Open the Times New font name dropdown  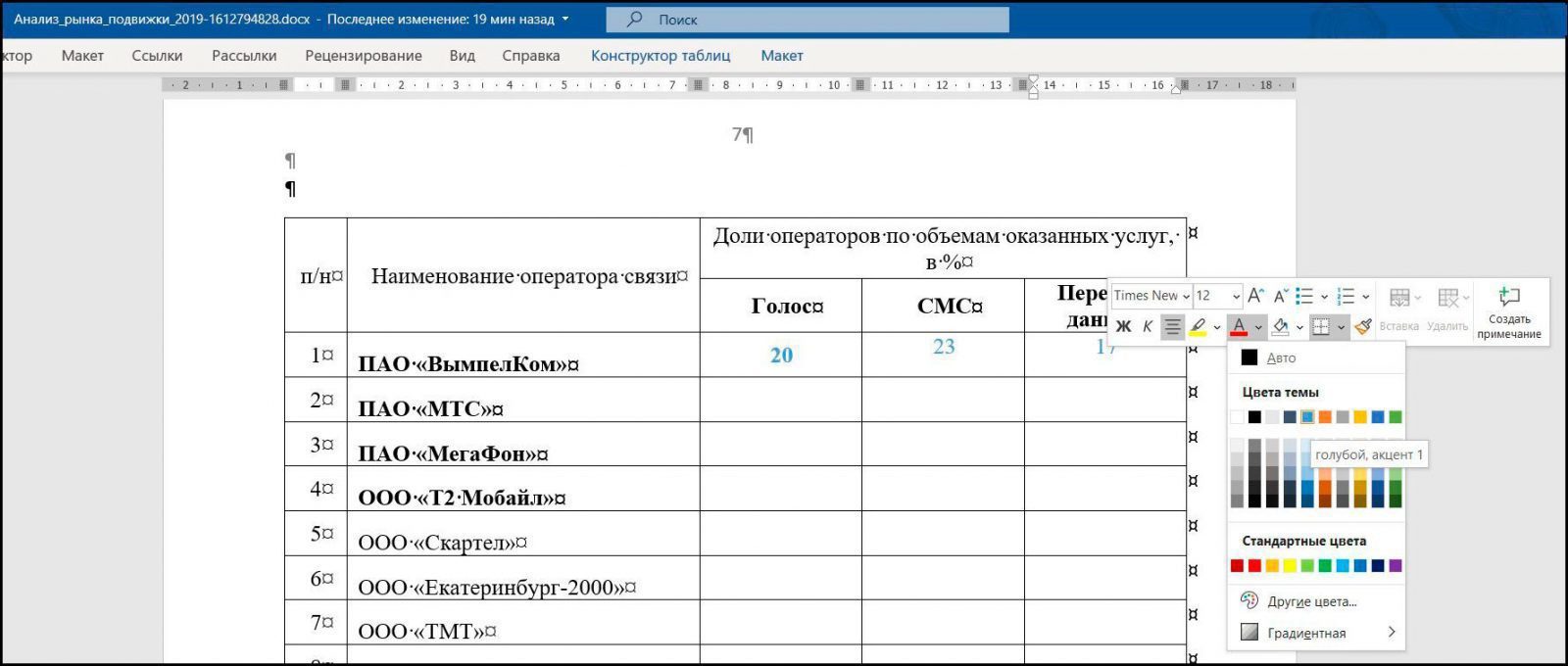coord(1186,296)
